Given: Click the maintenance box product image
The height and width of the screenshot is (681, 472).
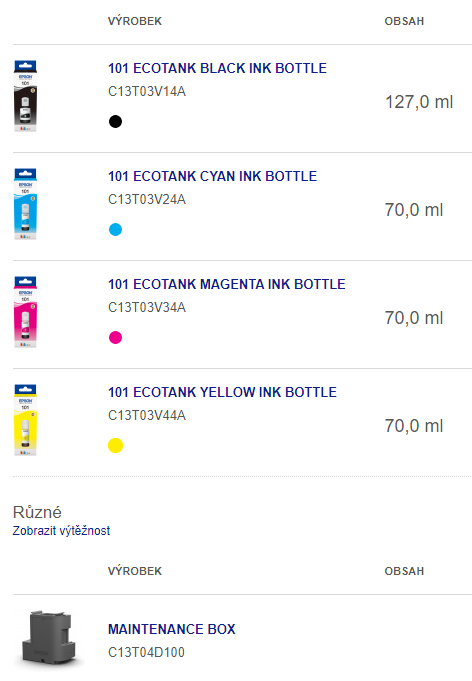Looking at the screenshot, I should 49,638.
